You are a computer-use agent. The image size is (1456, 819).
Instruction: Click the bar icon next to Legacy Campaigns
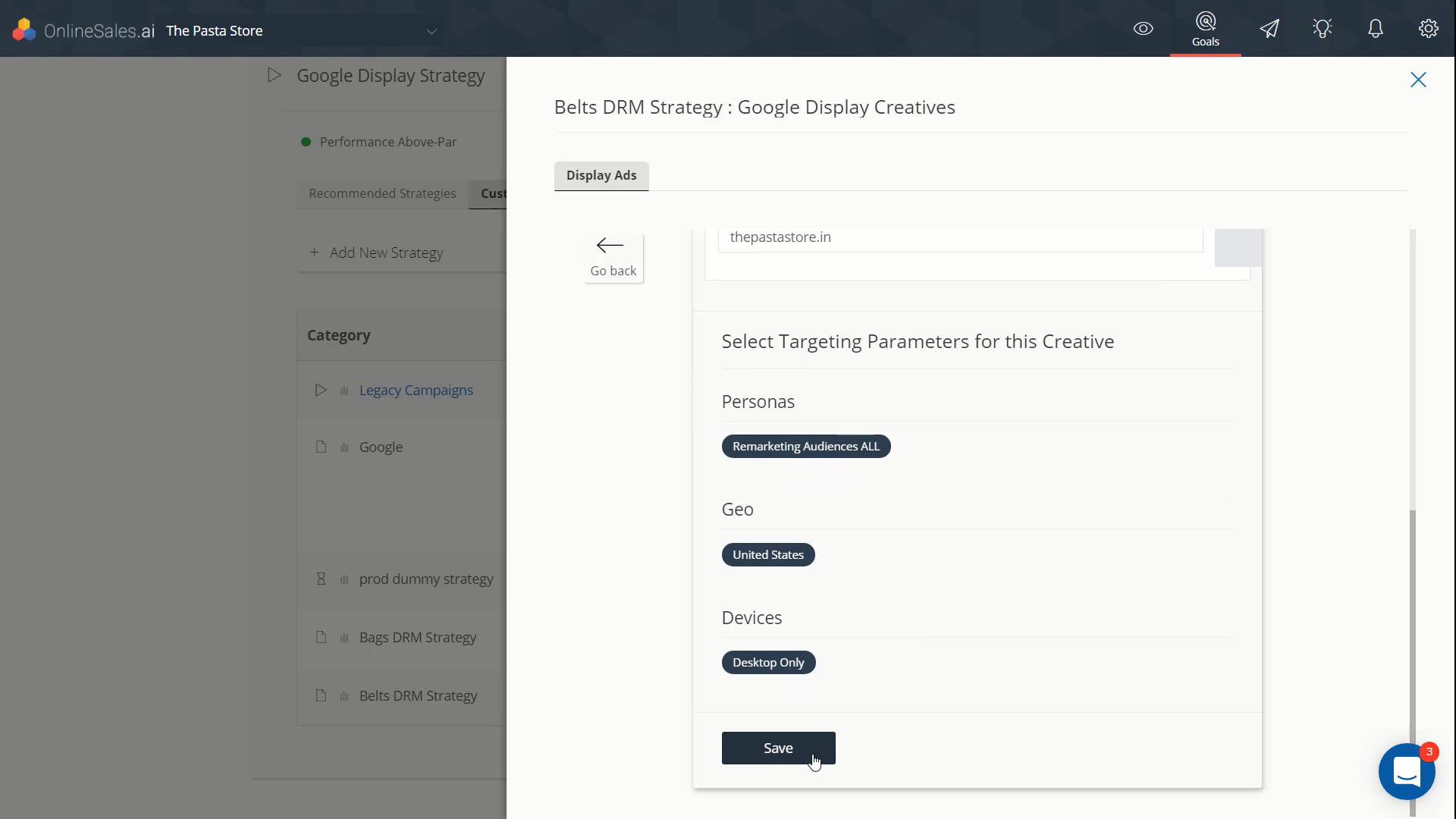[x=344, y=391]
